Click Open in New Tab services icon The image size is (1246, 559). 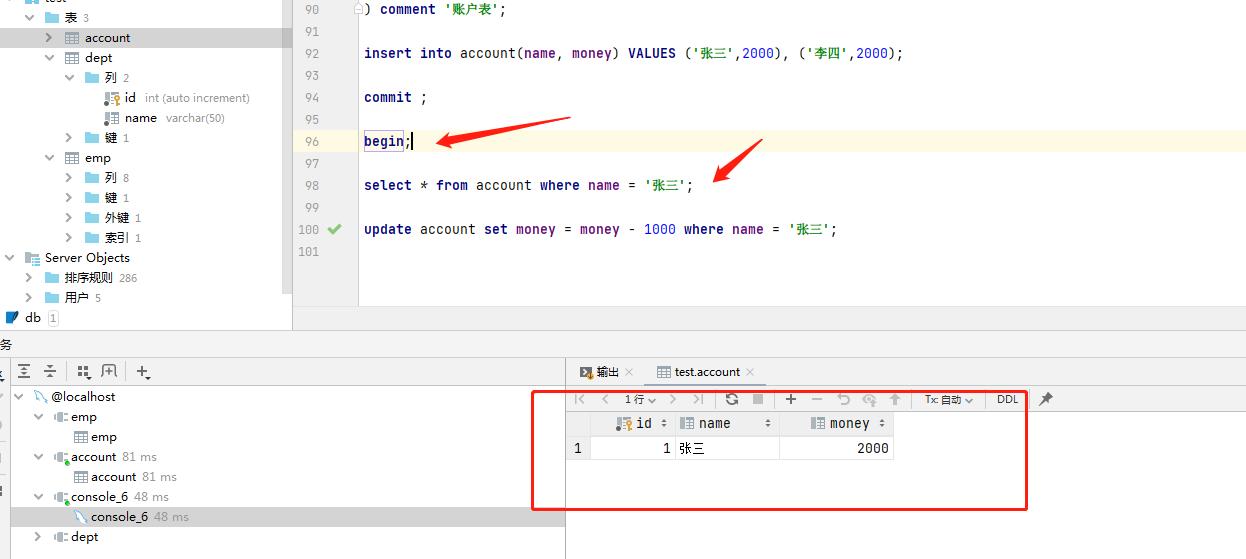[109, 371]
